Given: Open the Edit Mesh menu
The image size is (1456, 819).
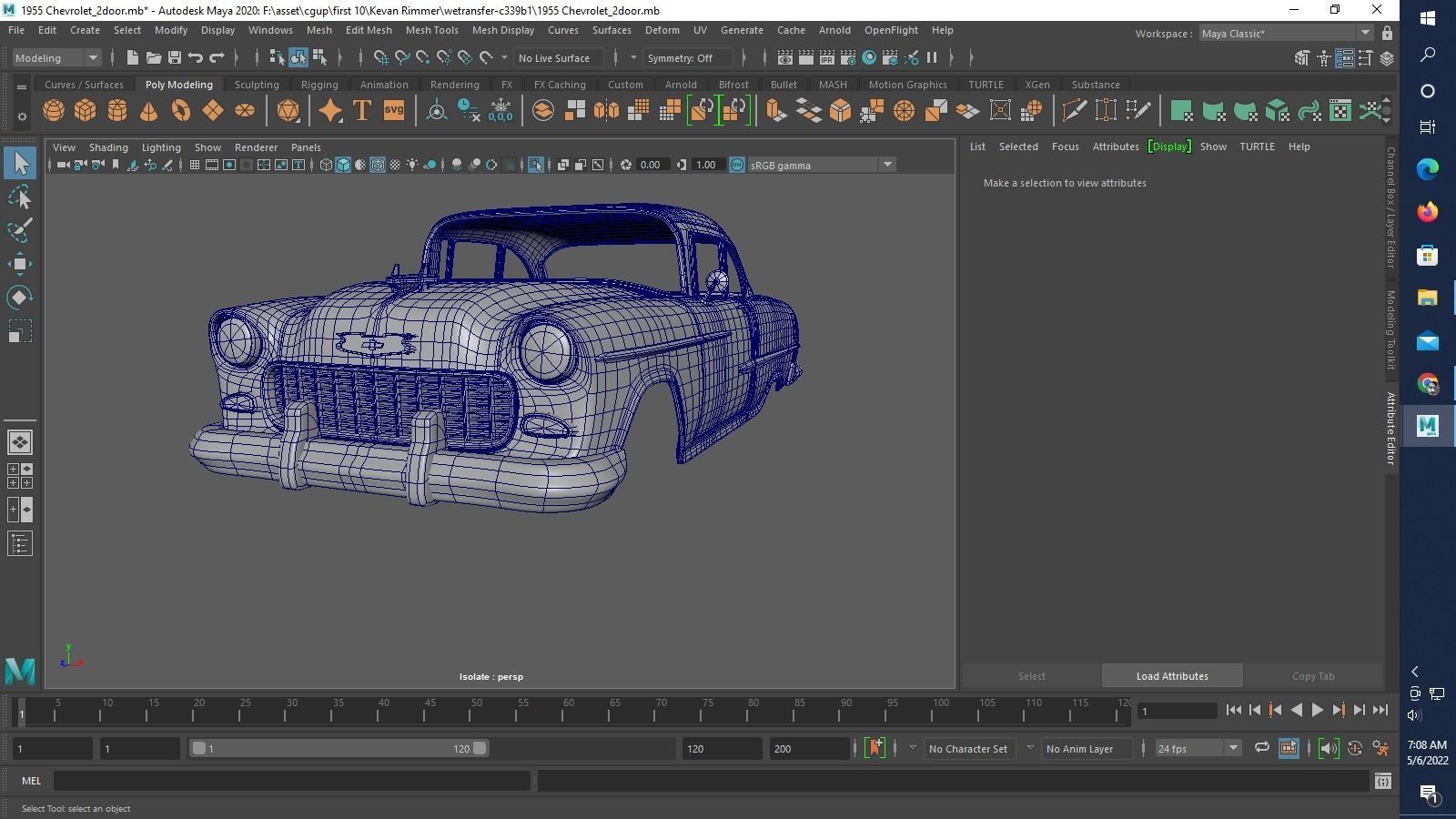Looking at the screenshot, I should pos(369,30).
